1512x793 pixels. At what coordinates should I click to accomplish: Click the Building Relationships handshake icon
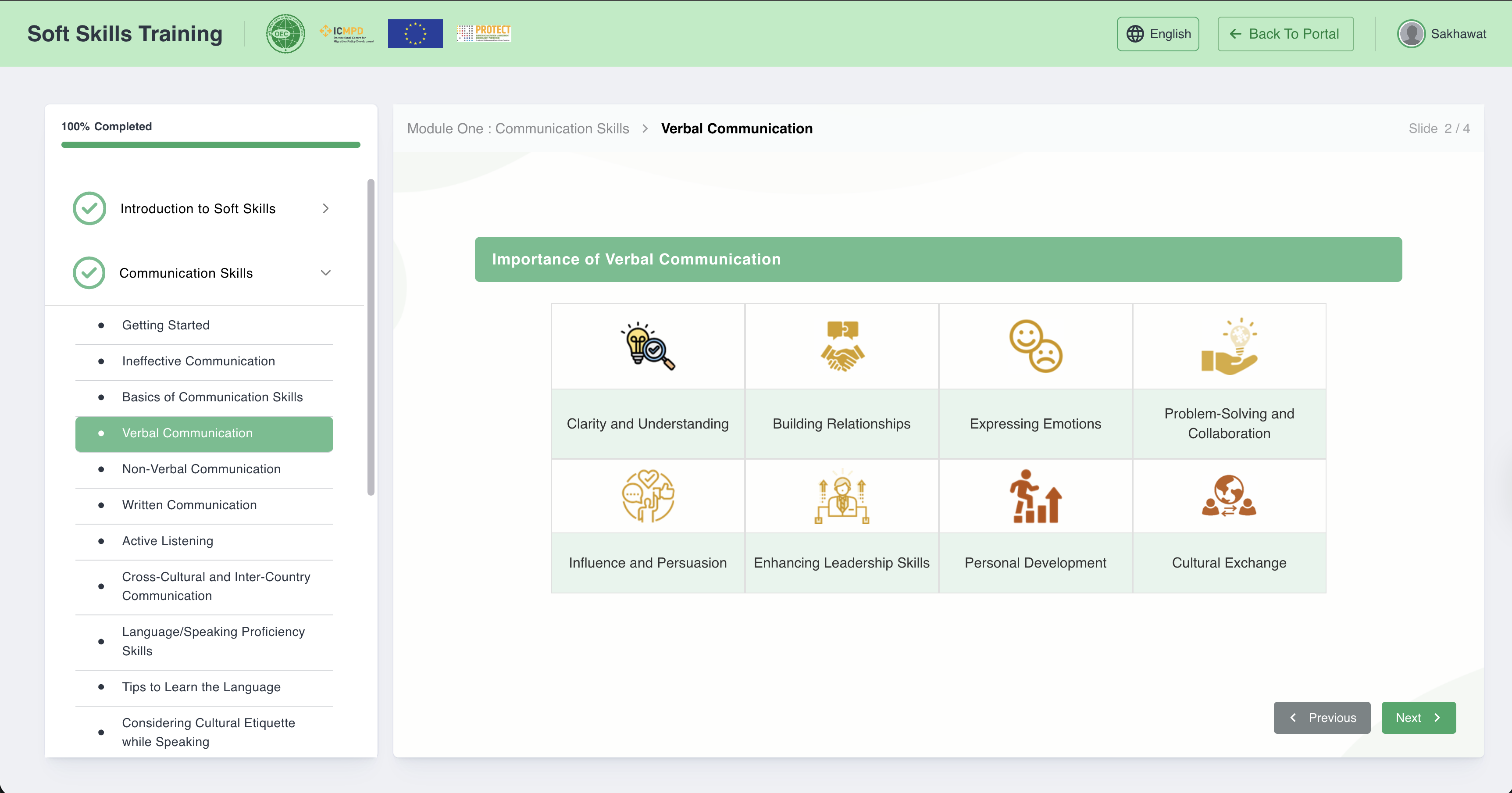pos(842,346)
